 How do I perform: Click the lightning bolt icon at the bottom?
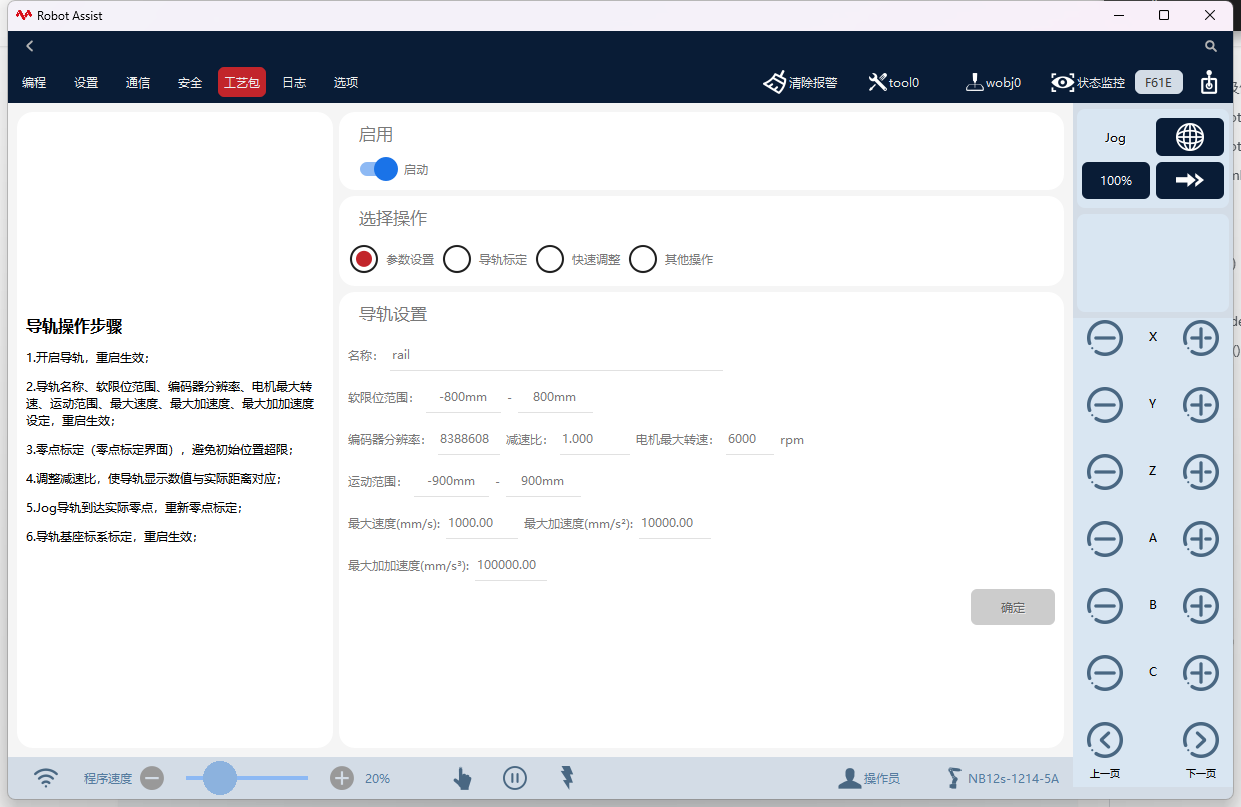coord(567,777)
